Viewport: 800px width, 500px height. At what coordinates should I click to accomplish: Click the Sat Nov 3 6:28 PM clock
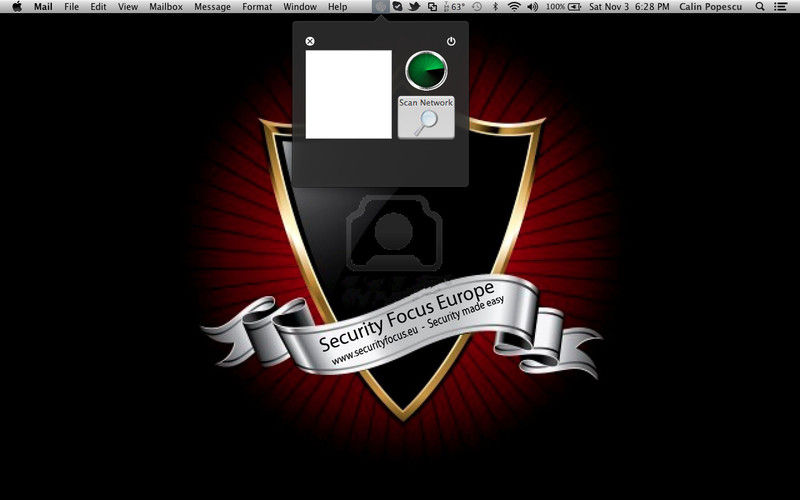(629, 7)
